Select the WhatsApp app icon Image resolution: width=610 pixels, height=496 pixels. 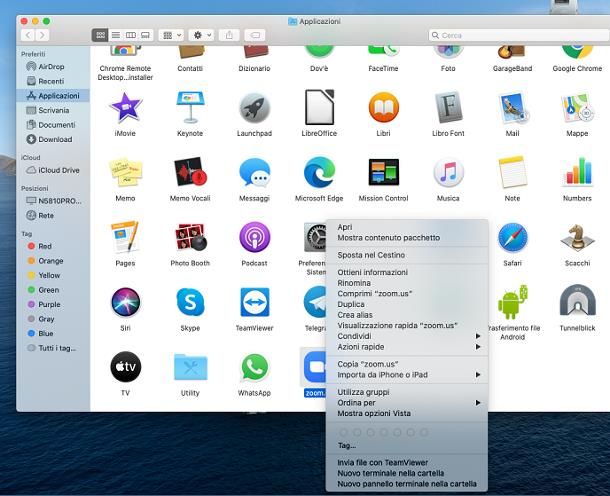point(254,367)
